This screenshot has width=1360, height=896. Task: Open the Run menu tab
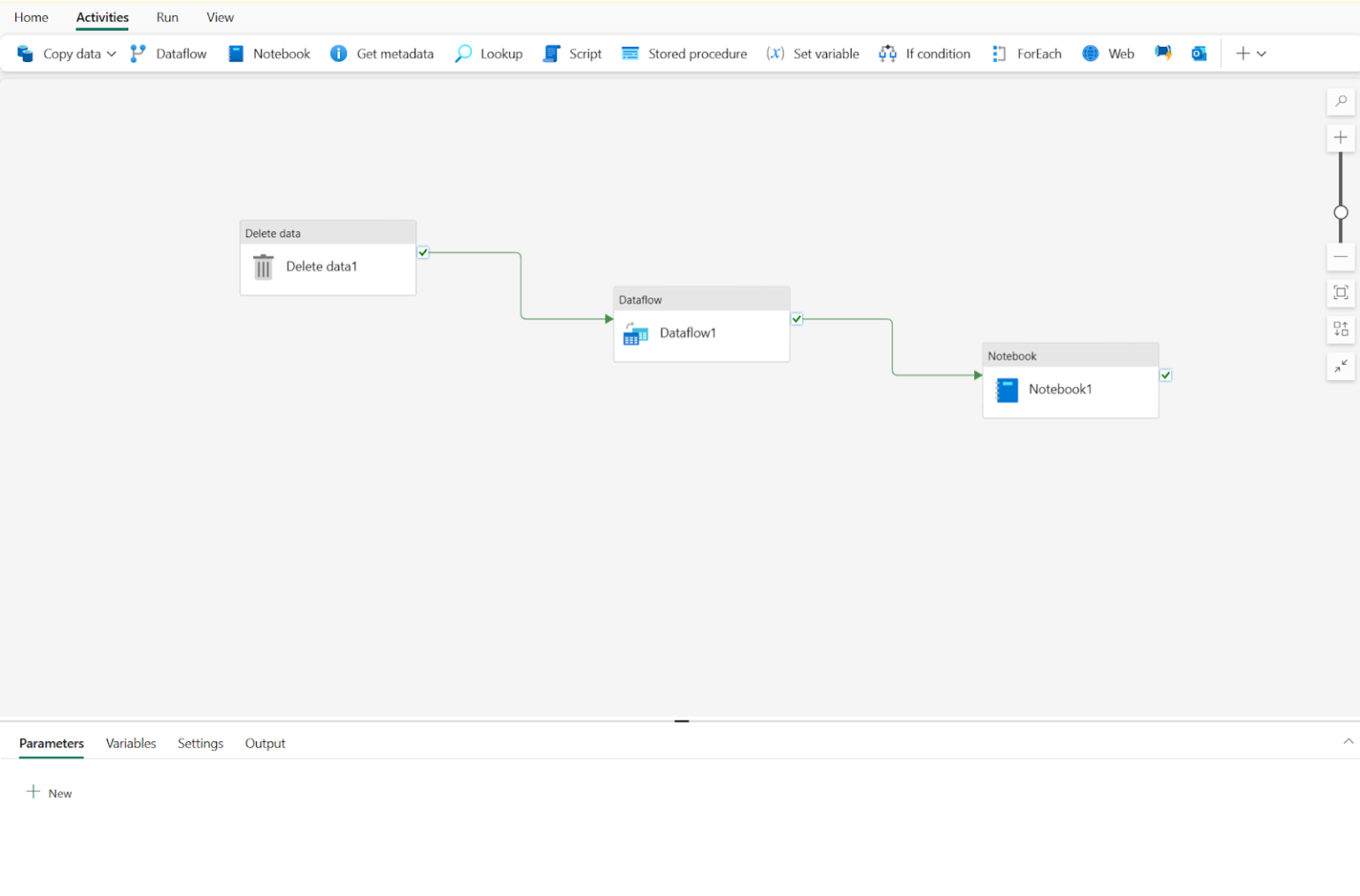point(167,18)
